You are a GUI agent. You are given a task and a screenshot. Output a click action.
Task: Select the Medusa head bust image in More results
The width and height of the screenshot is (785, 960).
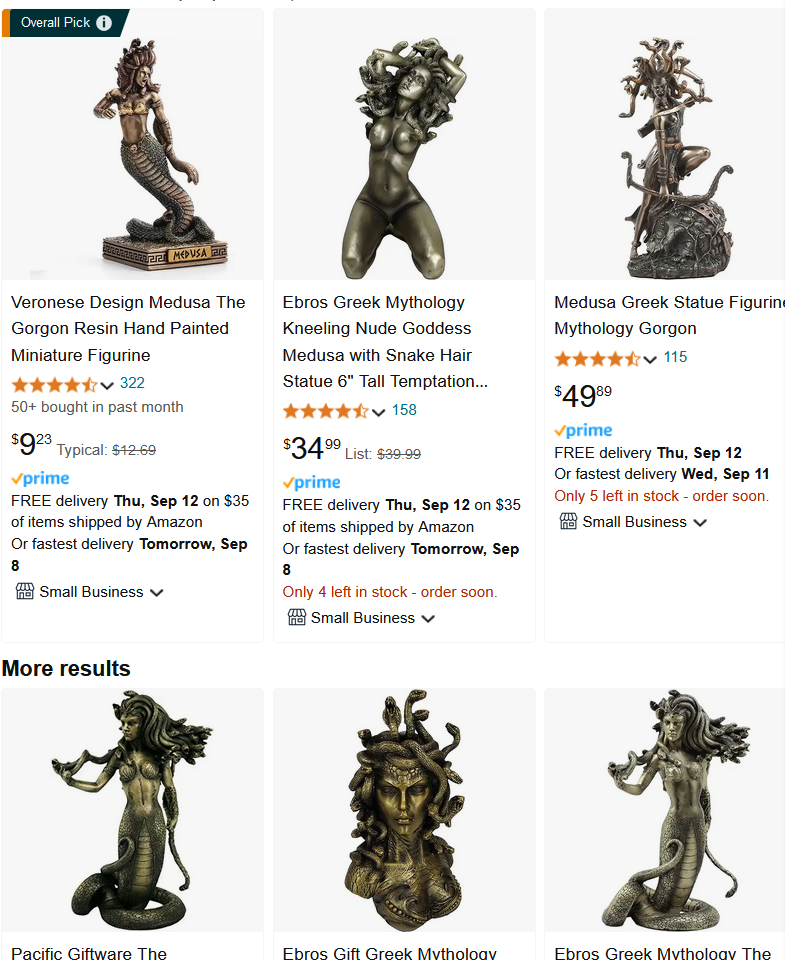click(404, 810)
